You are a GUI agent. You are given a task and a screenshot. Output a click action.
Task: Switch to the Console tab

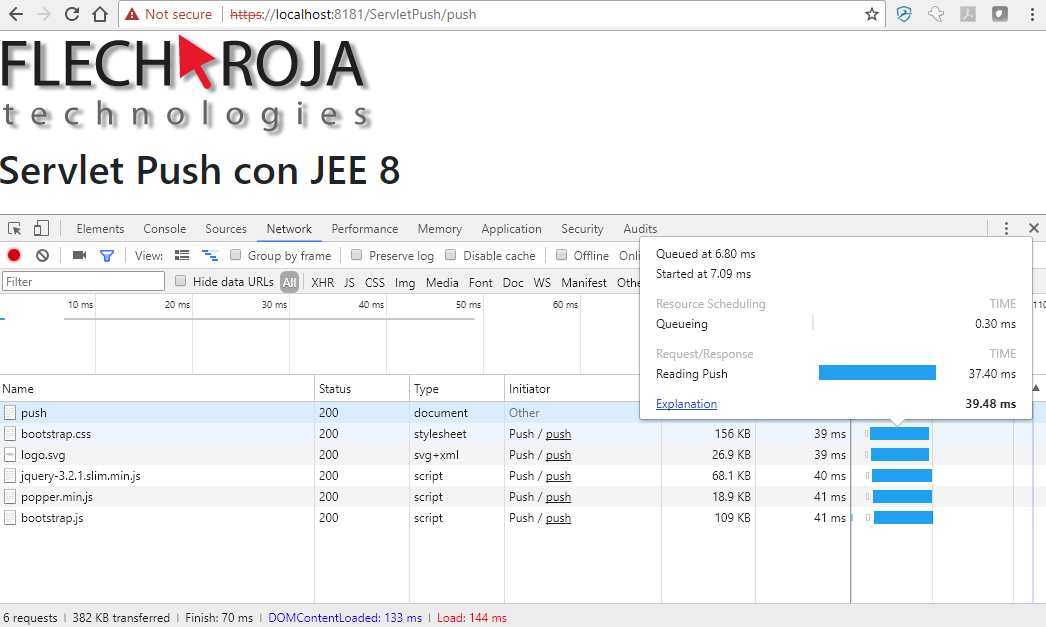click(165, 229)
